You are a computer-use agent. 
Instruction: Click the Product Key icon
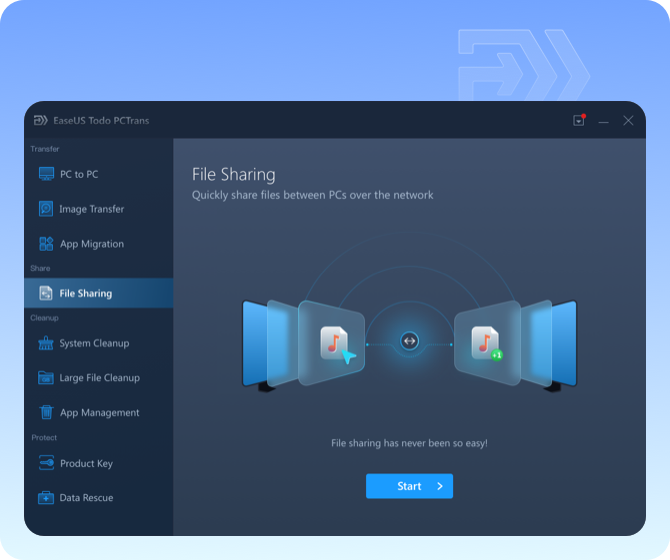tap(46, 463)
